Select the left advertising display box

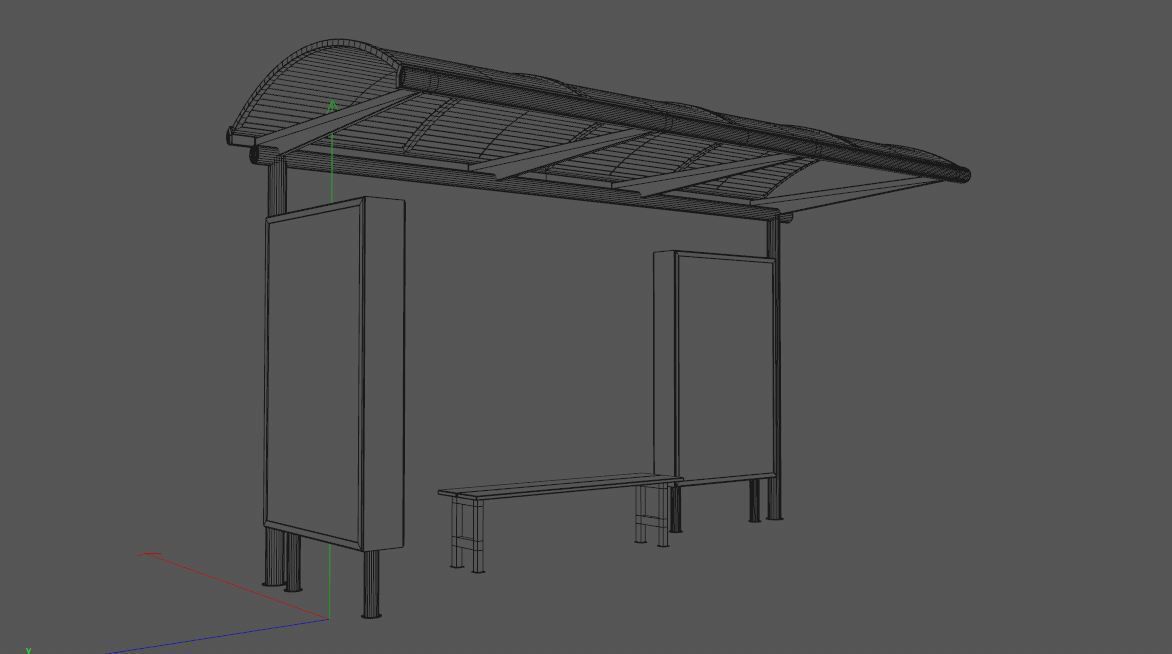pyautogui.click(x=334, y=374)
